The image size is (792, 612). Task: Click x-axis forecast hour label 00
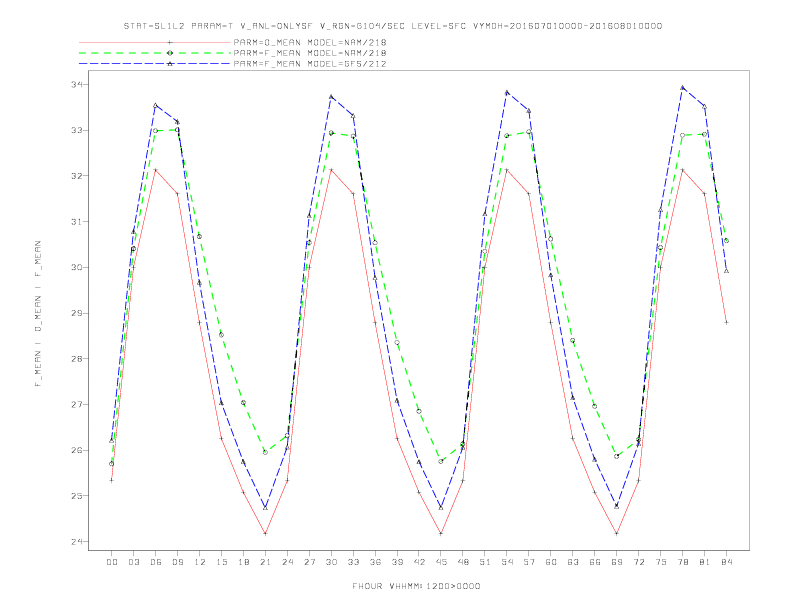pos(112,562)
